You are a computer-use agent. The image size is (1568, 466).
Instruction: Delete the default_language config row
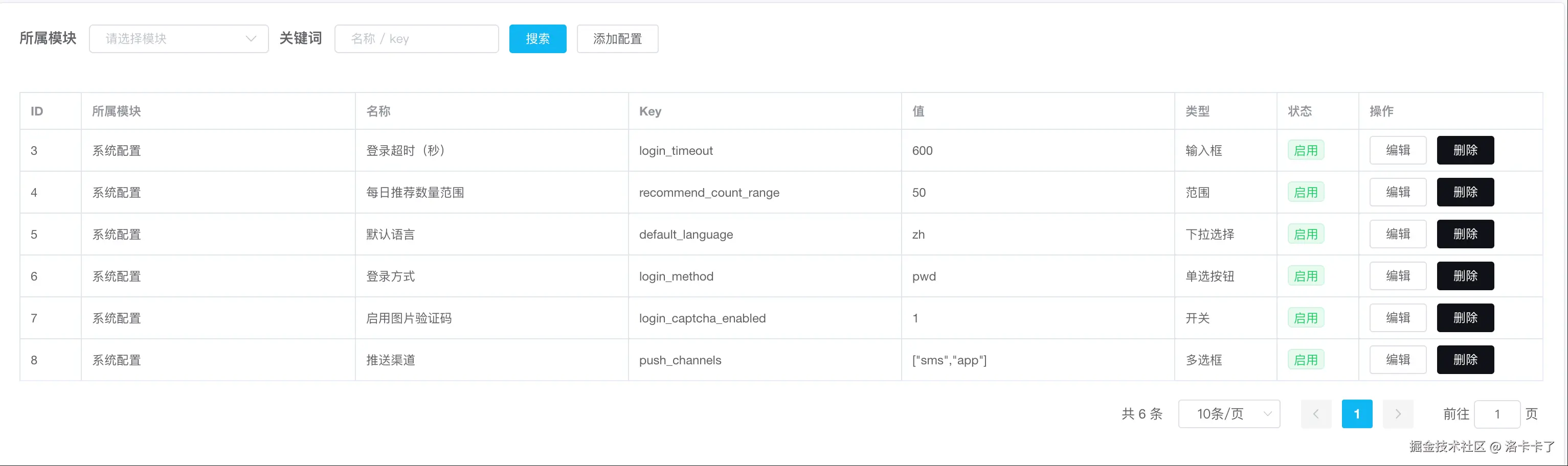coord(1465,234)
